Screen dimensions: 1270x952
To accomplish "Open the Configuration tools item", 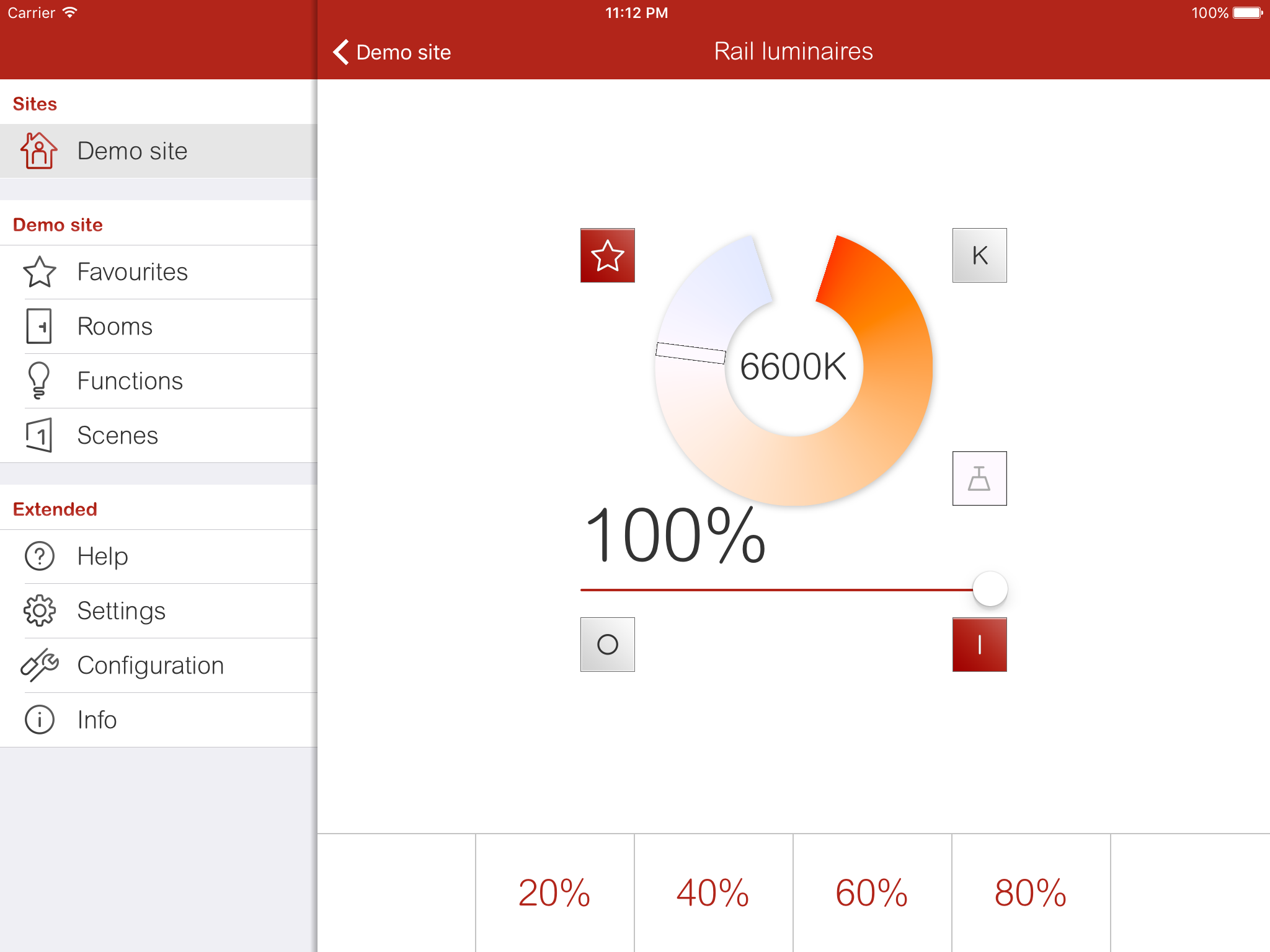I will coord(150,666).
